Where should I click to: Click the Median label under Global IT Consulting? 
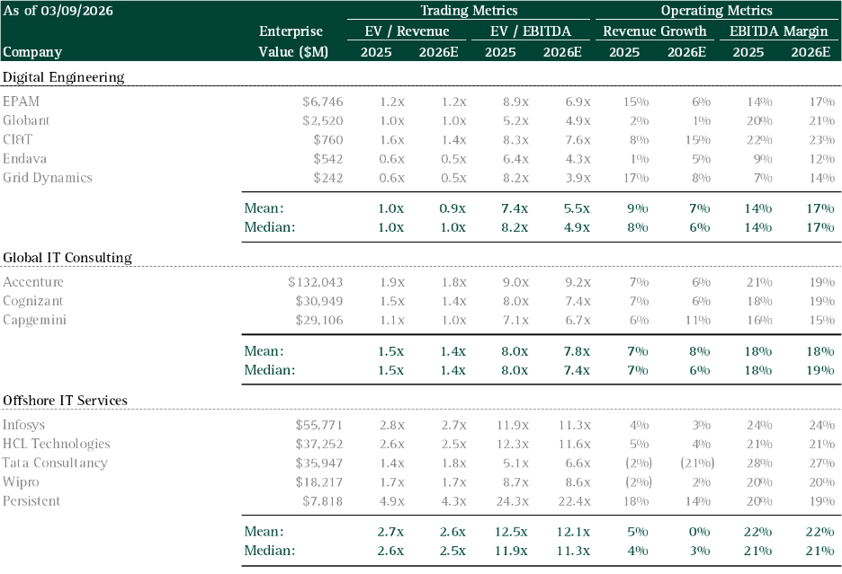(268, 370)
